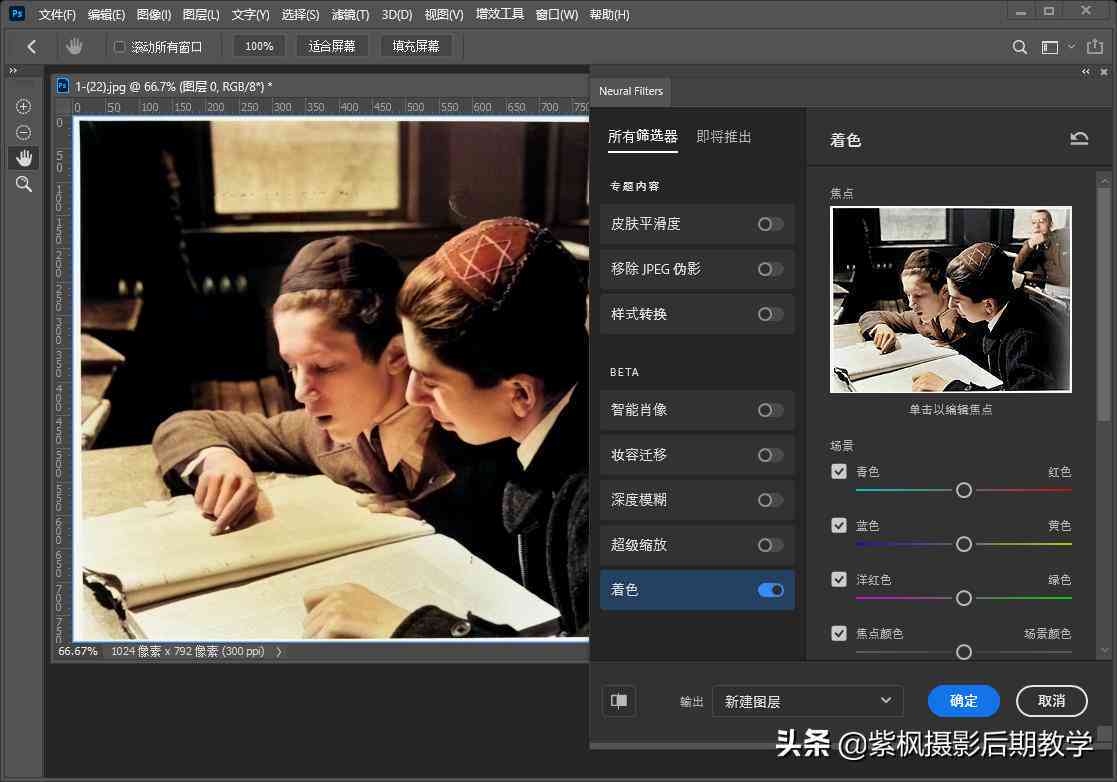
Task: Select the Hand tool in Neural Filters toolbar
Action: pyautogui.click(x=24, y=158)
